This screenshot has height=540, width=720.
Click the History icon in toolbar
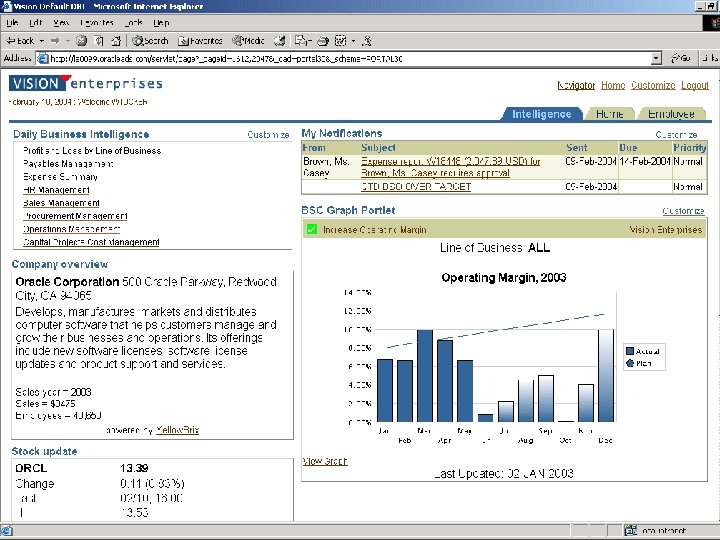[280, 41]
